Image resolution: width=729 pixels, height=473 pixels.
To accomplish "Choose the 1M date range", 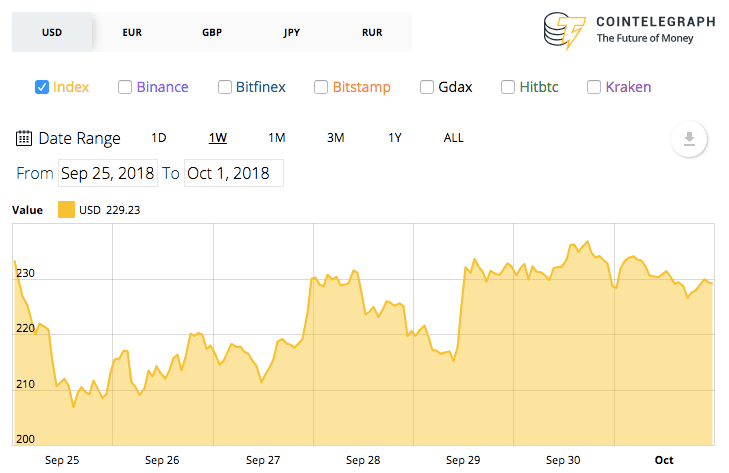I will pos(277,138).
